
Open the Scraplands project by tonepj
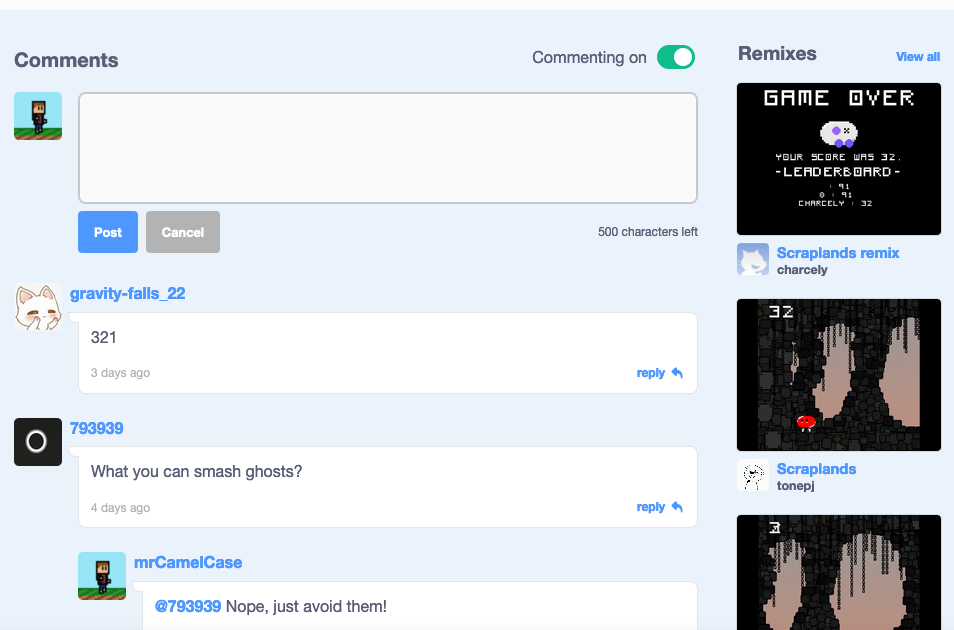coord(816,468)
